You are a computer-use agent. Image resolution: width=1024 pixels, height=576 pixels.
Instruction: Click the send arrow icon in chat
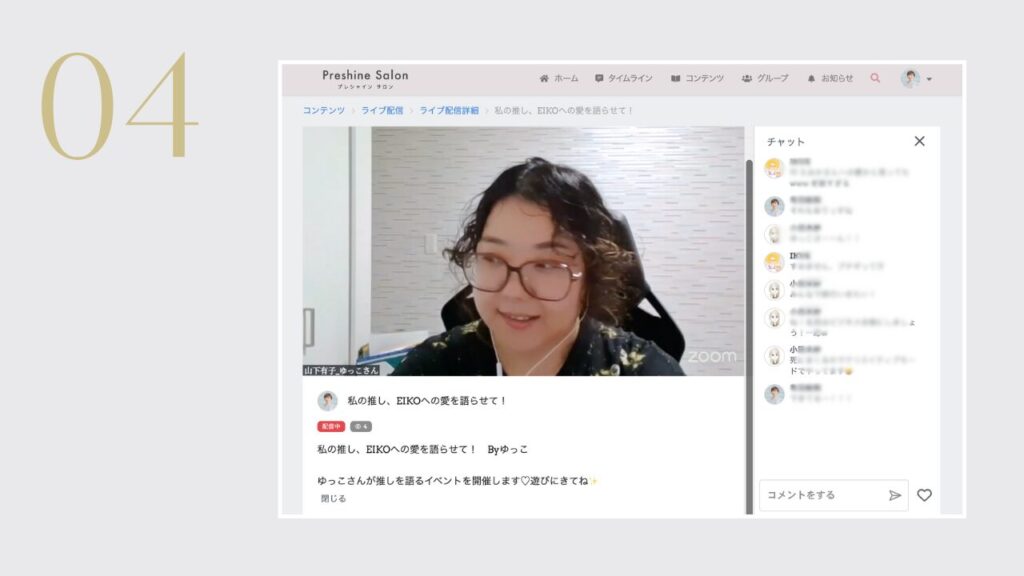click(x=894, y=495)
